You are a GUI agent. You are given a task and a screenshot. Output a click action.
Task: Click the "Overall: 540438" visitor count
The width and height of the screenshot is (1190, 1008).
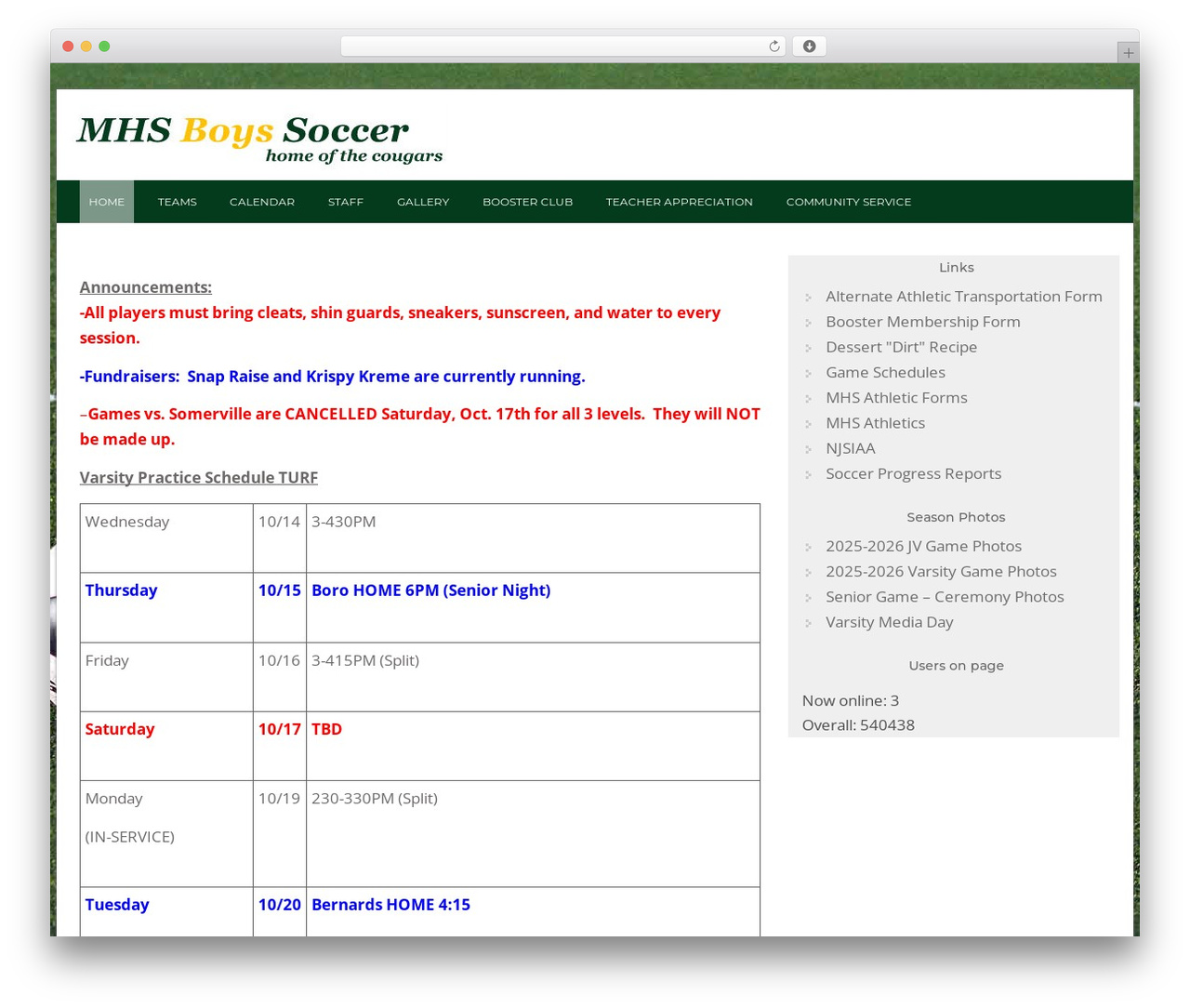coord(858,725)
